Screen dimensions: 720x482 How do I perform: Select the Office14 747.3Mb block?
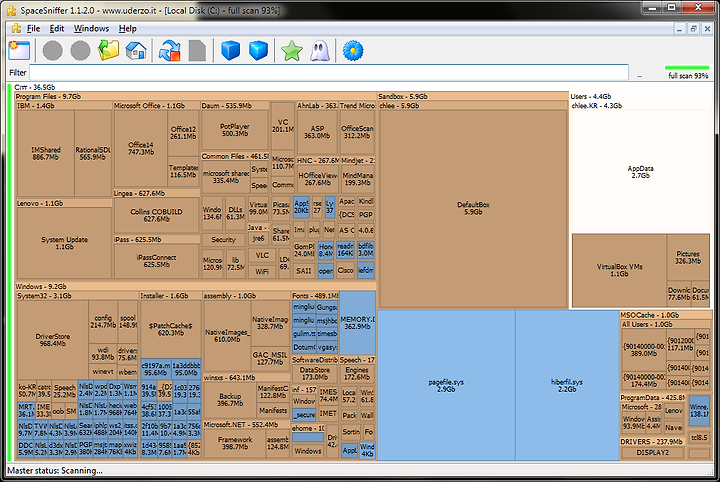(141, 148)
